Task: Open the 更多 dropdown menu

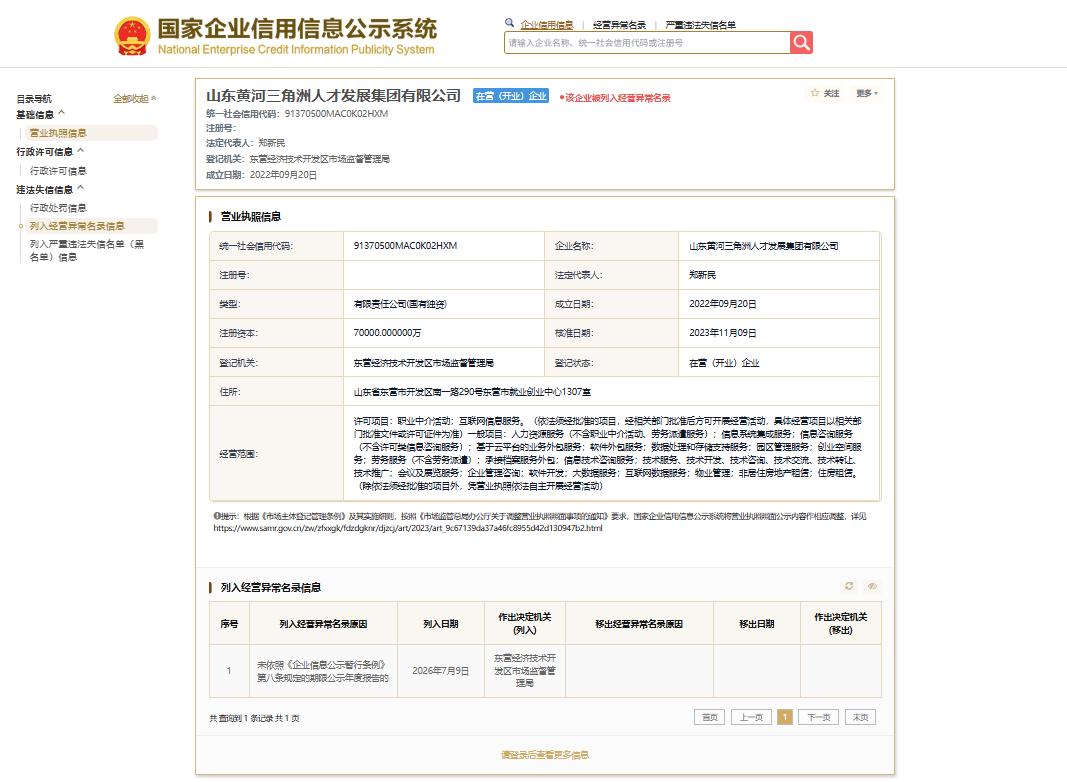Action: [867, 93]
